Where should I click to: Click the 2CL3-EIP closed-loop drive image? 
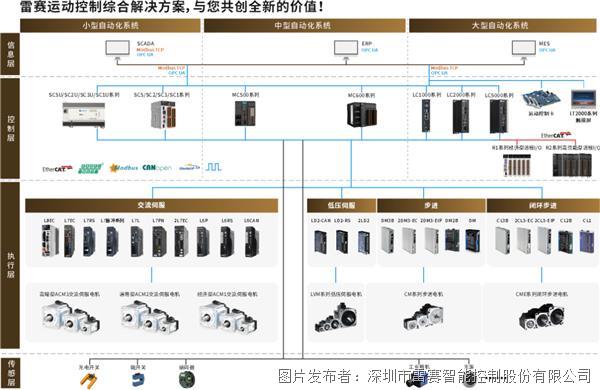545,240
